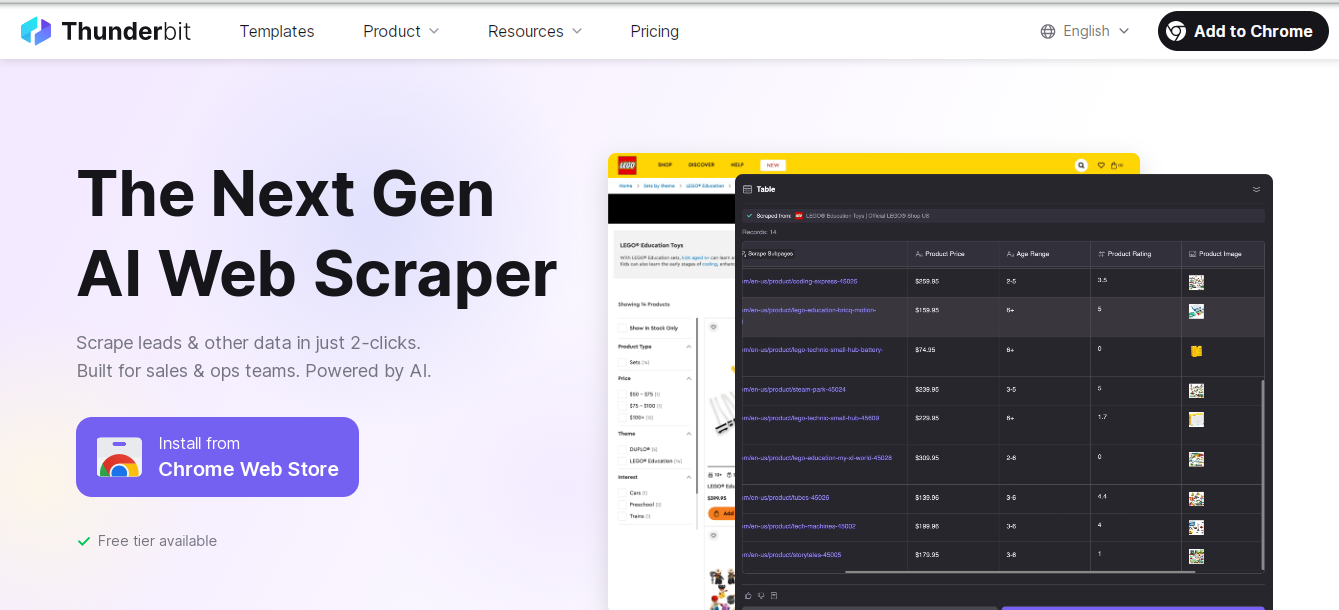Screen dimensions: 1339x610
Task: Click the LEGO search magnifier icon
Action: point(1081,165)
